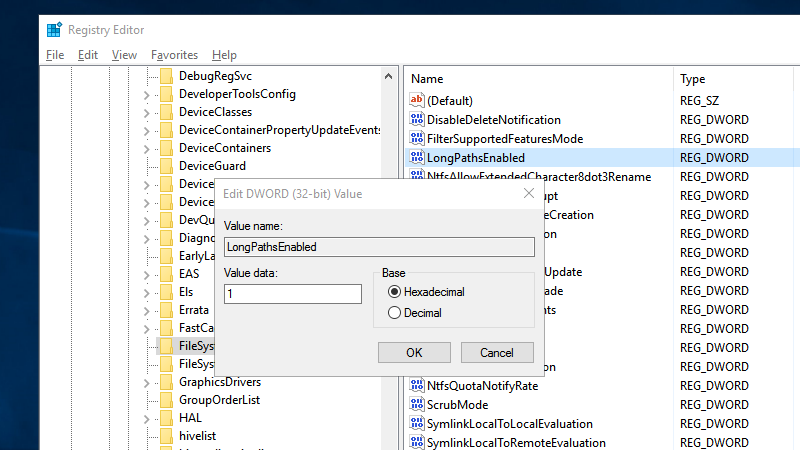Viewport: 800px width, 450px height.
Task: Click the NtfsQuotaNotifyRate DWORD icon
Action: point(417,386)
